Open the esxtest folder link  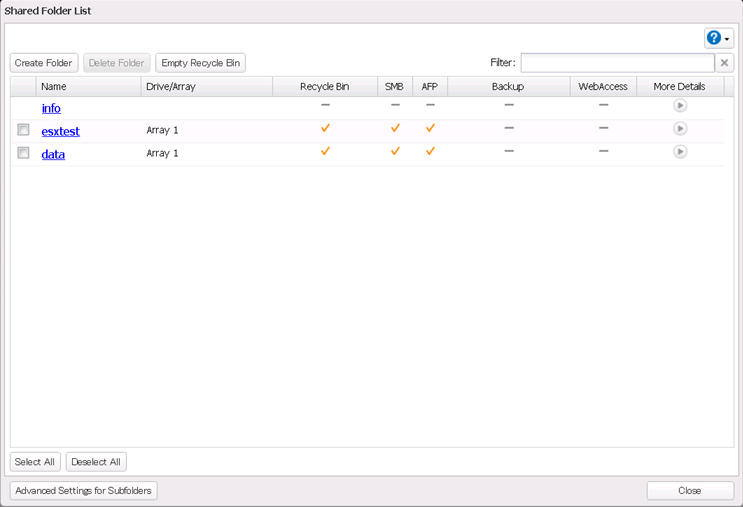pyautogui.click(x=60, y=131)
